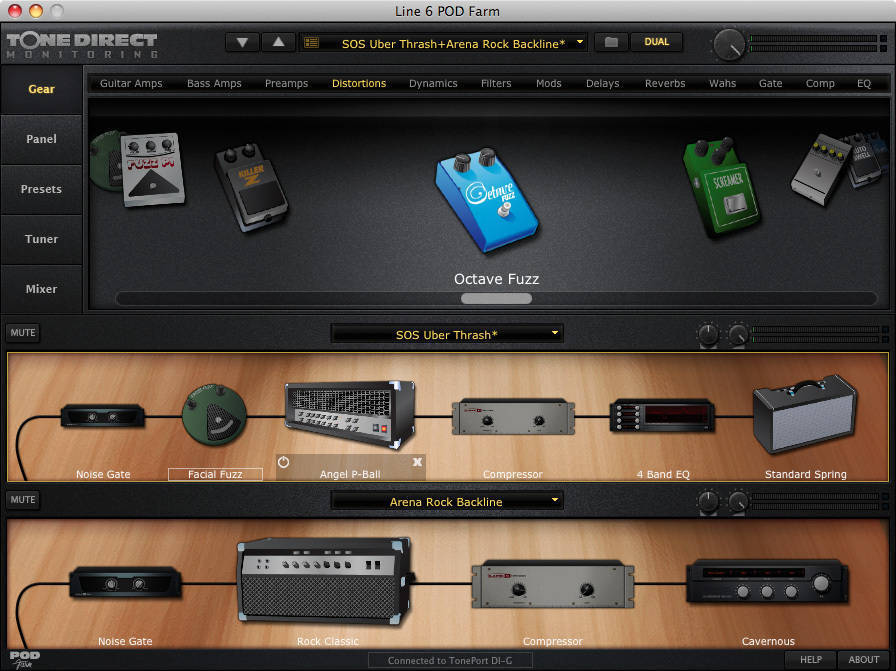This screenshot has height=671, width=896.
Task: Choose the Fuzz Pi pedal
Action: 153,170
